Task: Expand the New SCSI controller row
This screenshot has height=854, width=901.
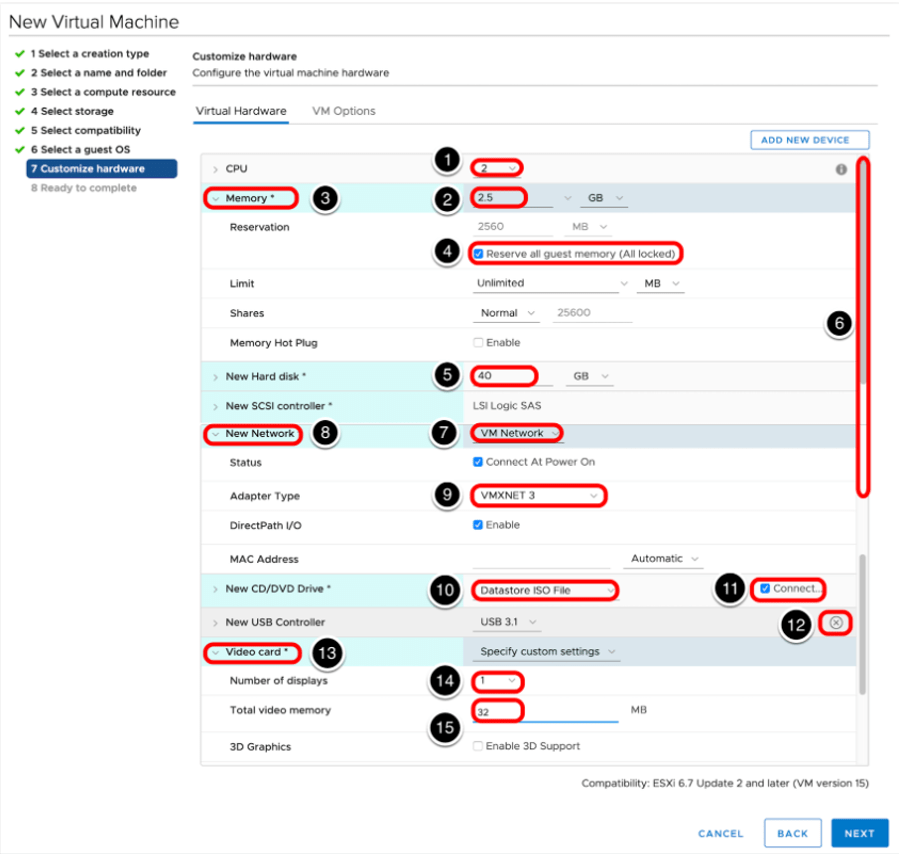Action: click(215, 406)
